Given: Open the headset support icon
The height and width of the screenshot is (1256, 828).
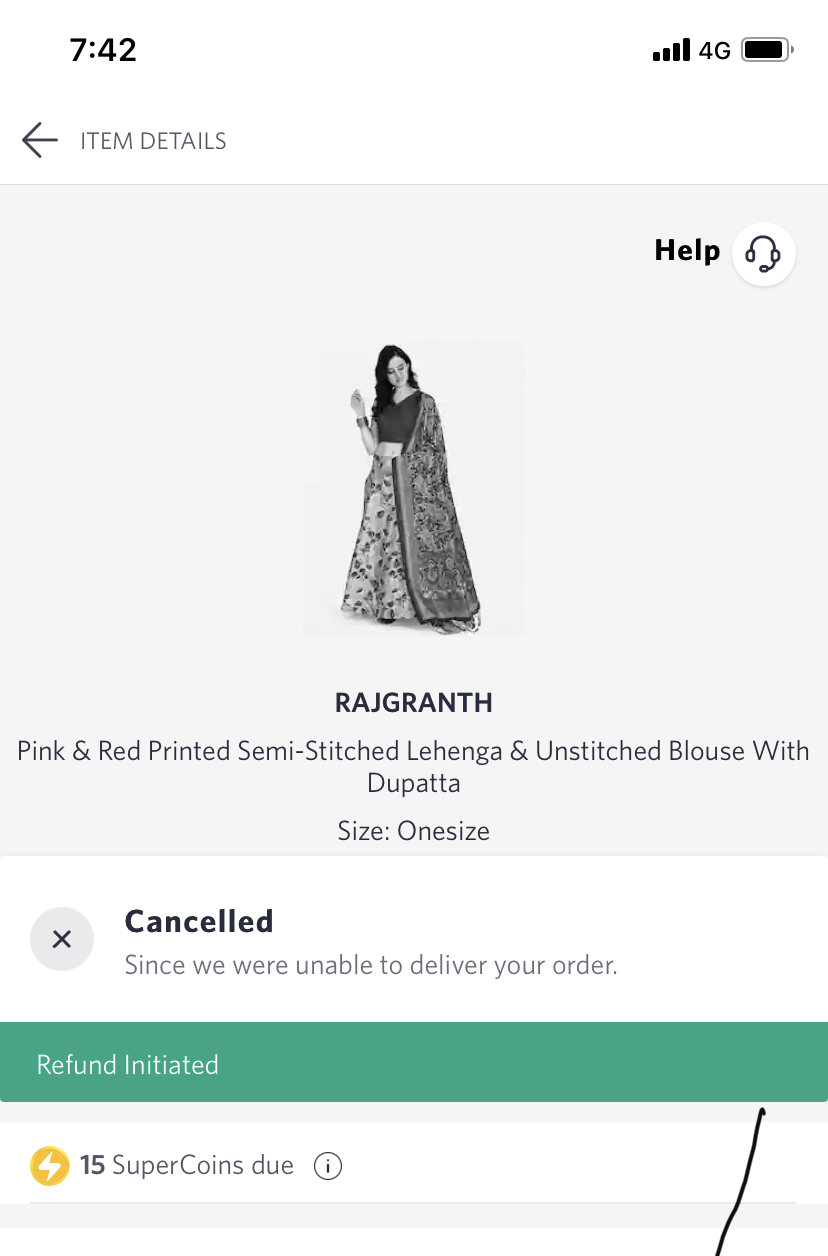Looking at the screenshot, I should point(764,253).
